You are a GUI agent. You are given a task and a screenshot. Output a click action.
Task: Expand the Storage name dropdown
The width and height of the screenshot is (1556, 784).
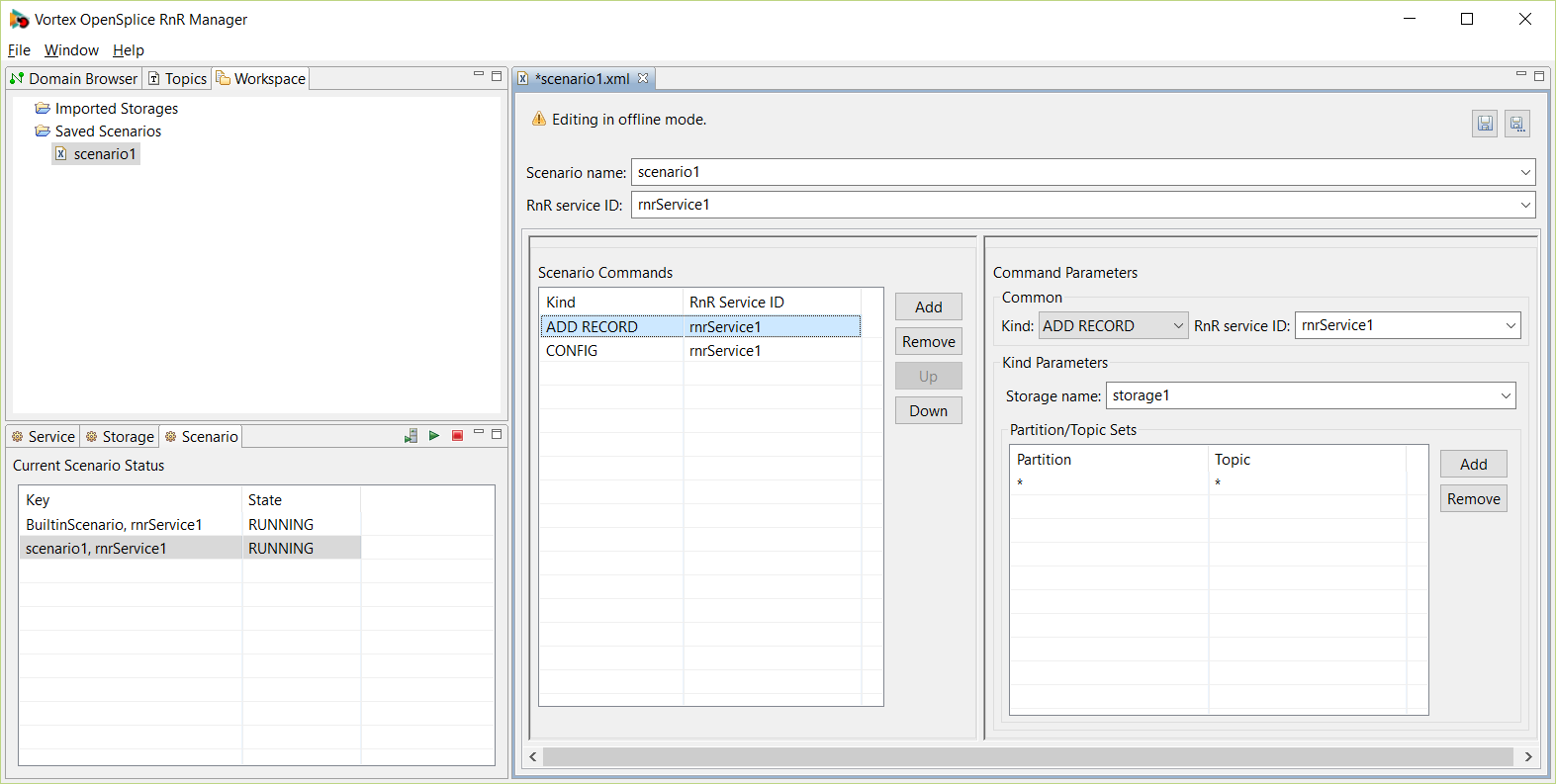(1506, 395)
